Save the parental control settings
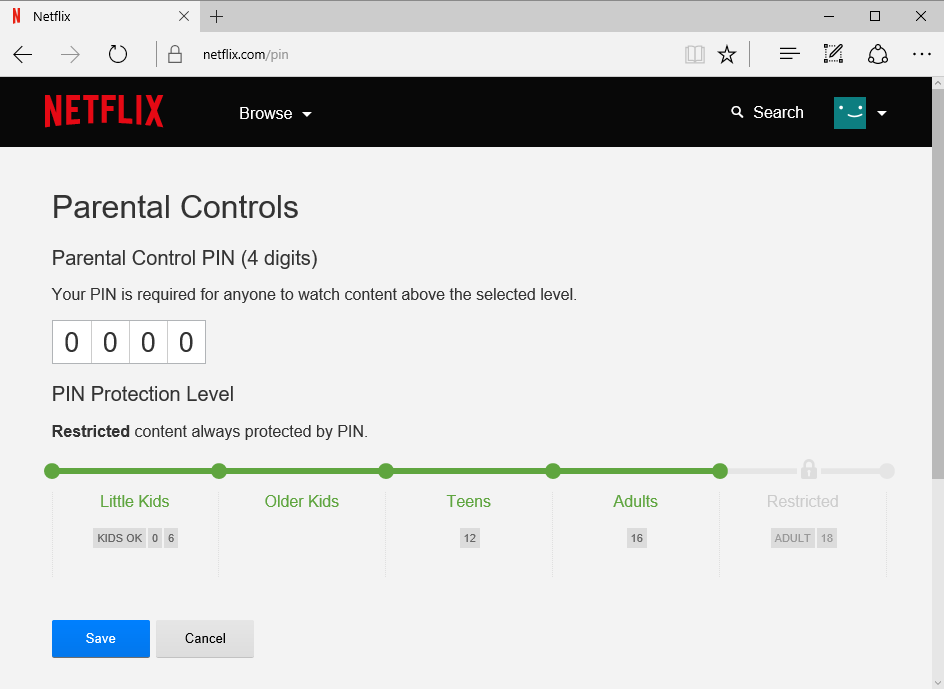Image resolution: width=944 pixels, height=689 pixels. [x=101, y=638]
